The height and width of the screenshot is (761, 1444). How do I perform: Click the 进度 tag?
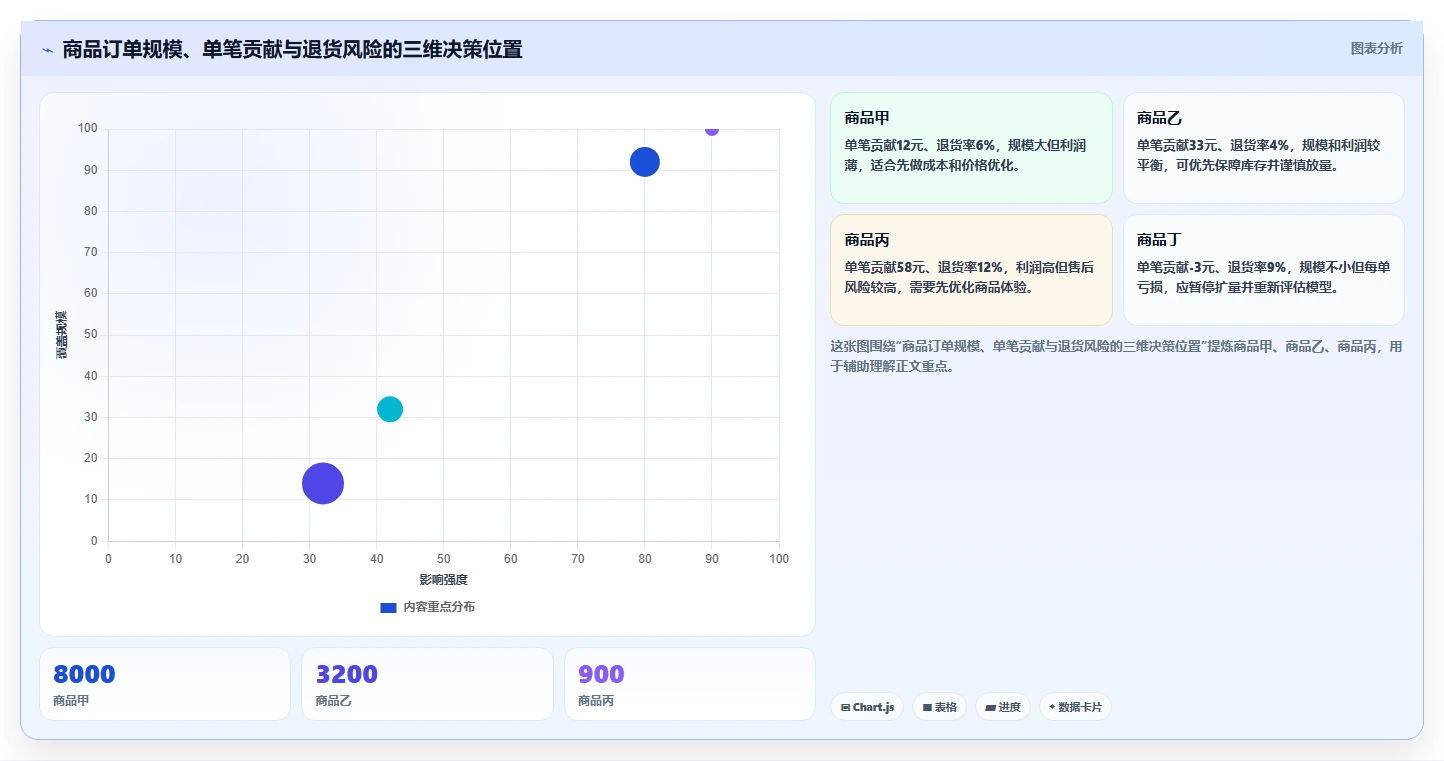[1003, 707]
